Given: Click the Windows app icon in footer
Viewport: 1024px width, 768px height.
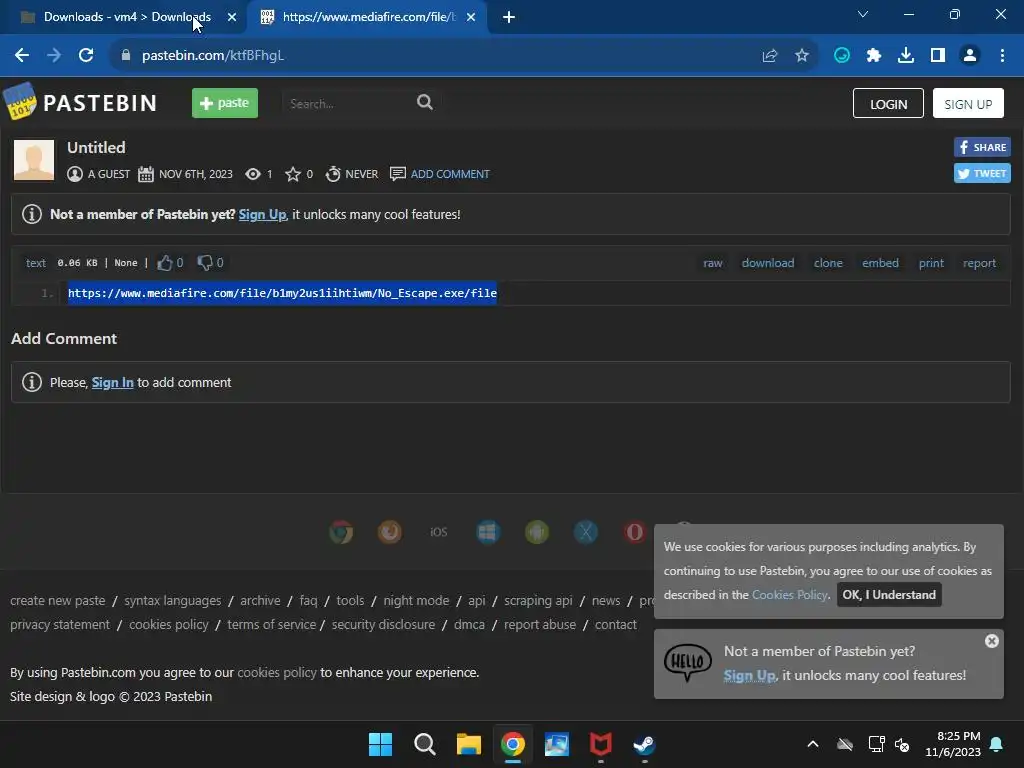Looking at the screenshot, I should [x=488, y=532].
